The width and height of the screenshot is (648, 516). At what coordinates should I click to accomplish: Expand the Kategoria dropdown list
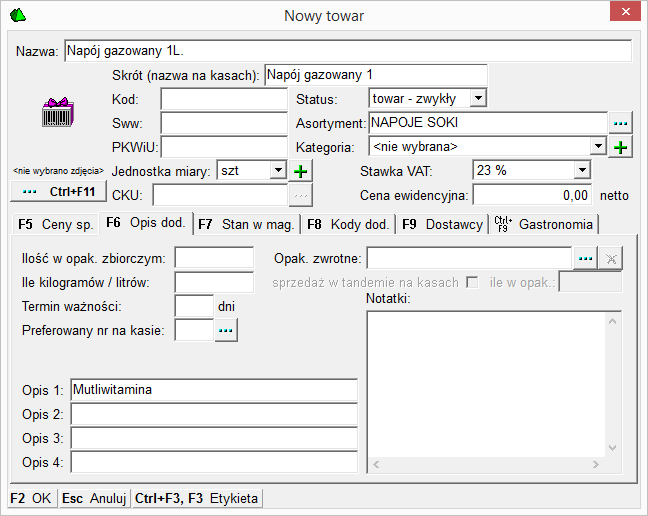pyautogui.click(x=598, y=147)
